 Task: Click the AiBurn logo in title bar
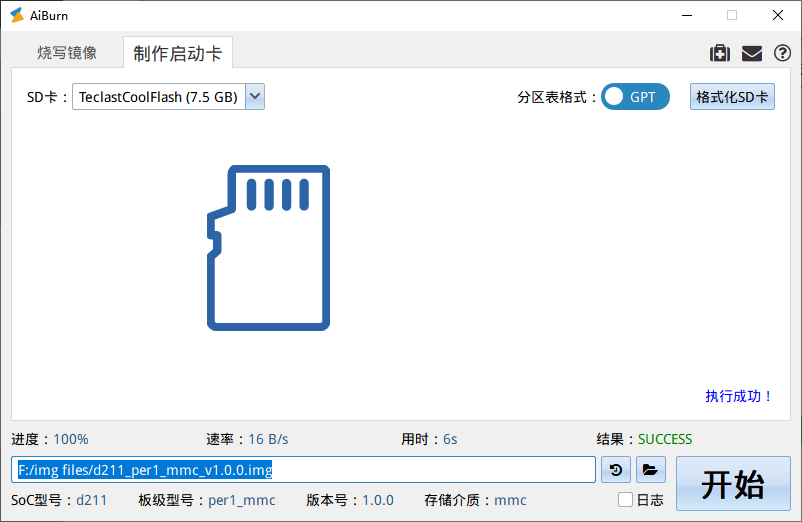[16, 15]
